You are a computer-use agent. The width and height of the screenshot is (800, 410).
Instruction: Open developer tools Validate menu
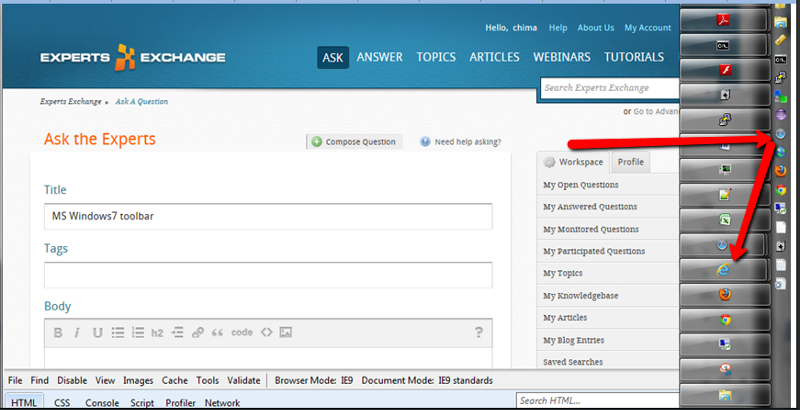(x=243, y=380)
